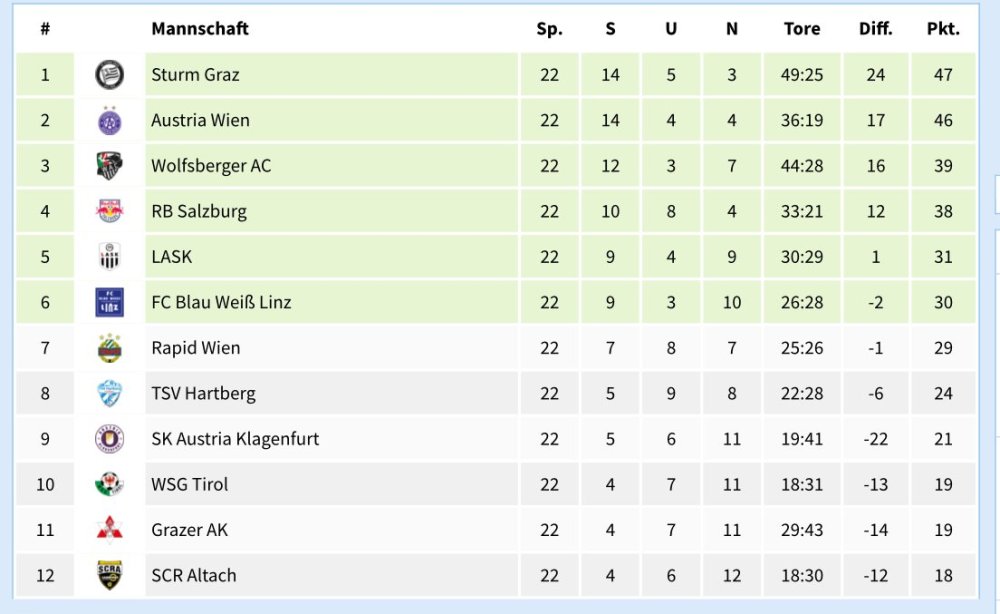Viewport: 1000px width, 614px height.
Task: Select the WSG Tirol team name
Action: pyautogui.click(x=189, y=484)
